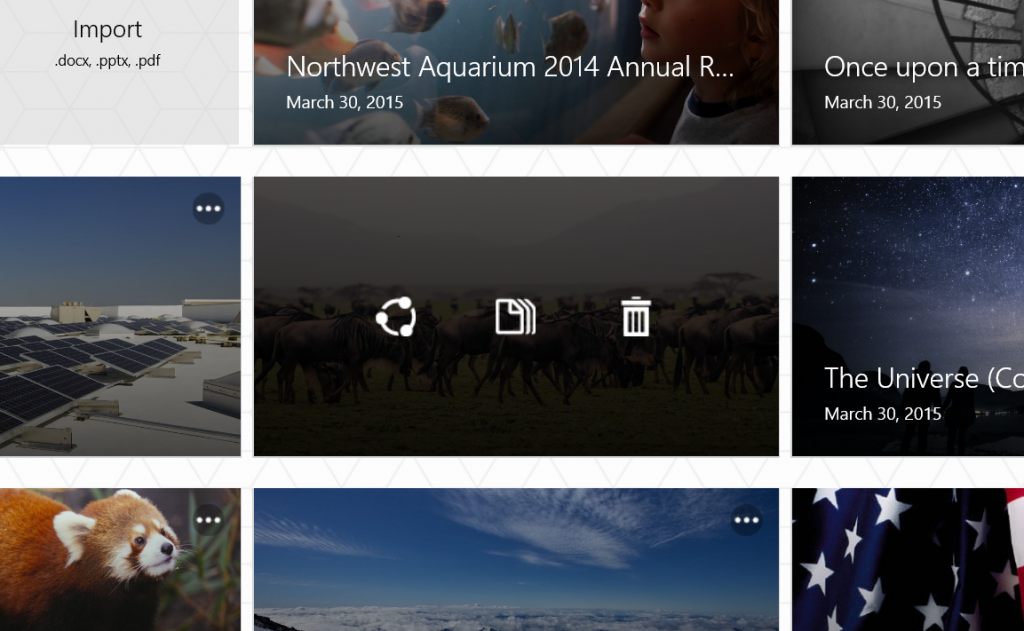Expand ellipsis menu on red panda Sway
This screenshot has width=1024, height=631.
click(x=208, y=520)
